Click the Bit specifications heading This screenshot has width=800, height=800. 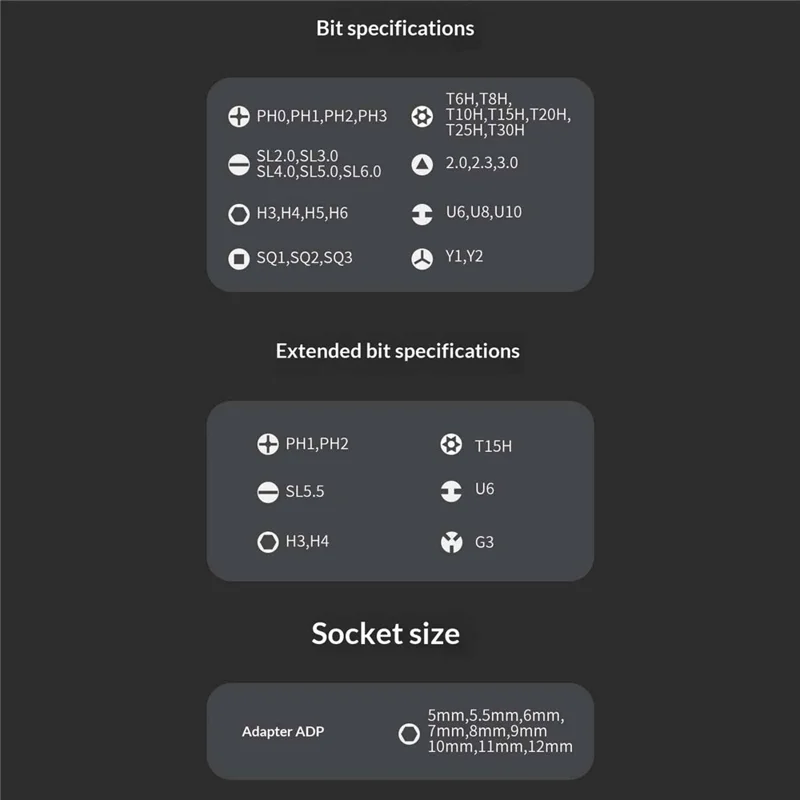[x=395, y=29]
